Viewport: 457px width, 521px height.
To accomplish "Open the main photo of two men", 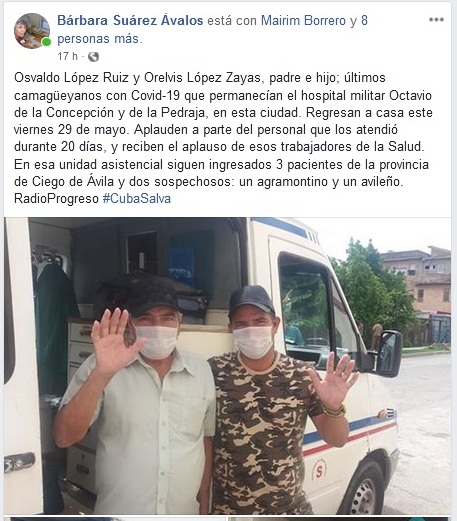I will point(227,366).
